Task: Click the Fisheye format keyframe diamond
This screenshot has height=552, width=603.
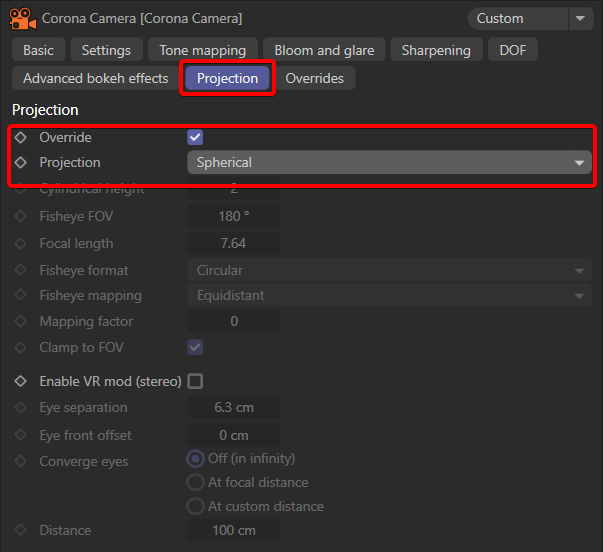Action: pyautogui.click(x=20, y=270)
